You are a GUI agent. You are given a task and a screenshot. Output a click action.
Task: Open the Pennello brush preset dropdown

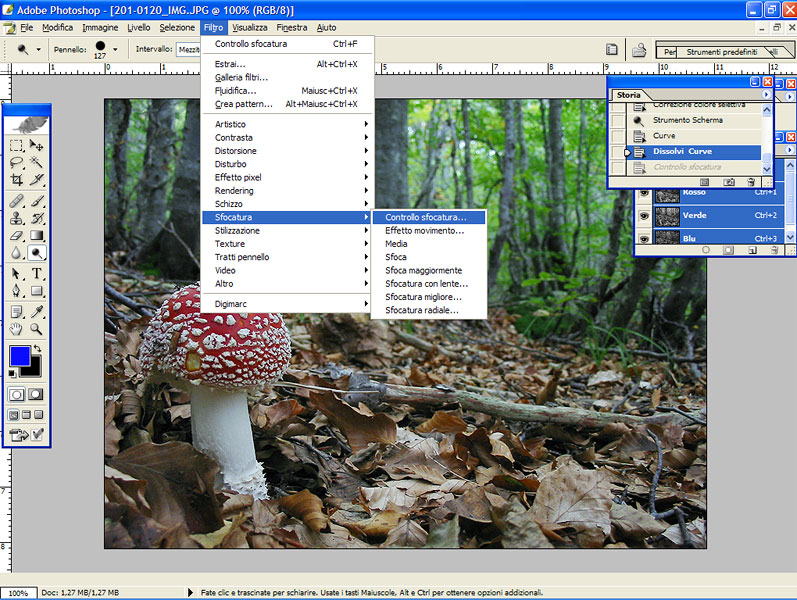(x=115, y=49)
